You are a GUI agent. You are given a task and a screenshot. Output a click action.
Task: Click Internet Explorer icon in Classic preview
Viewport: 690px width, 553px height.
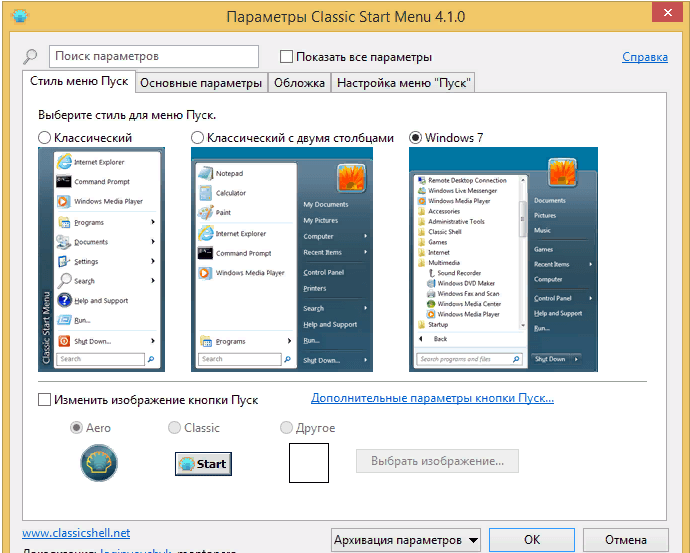pyautogui.click(x=64, y=162)
